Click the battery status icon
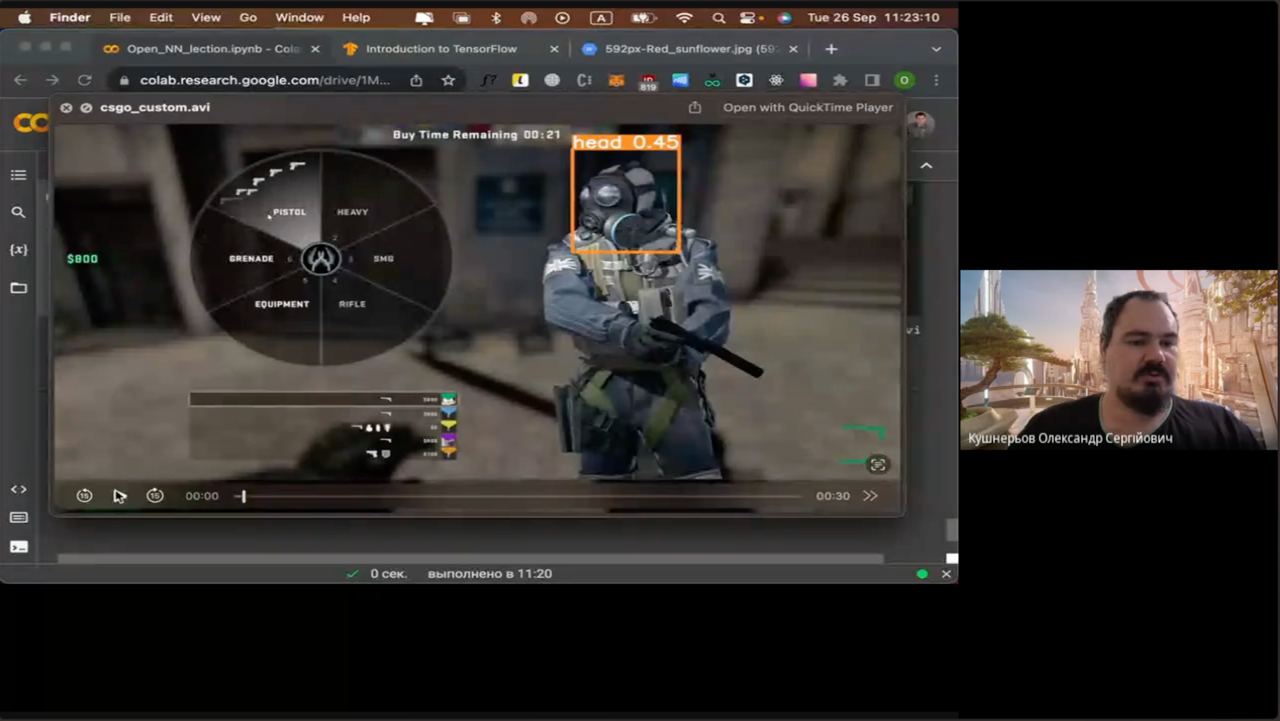Screen dimensions: 1280x721 pos(642,18)
